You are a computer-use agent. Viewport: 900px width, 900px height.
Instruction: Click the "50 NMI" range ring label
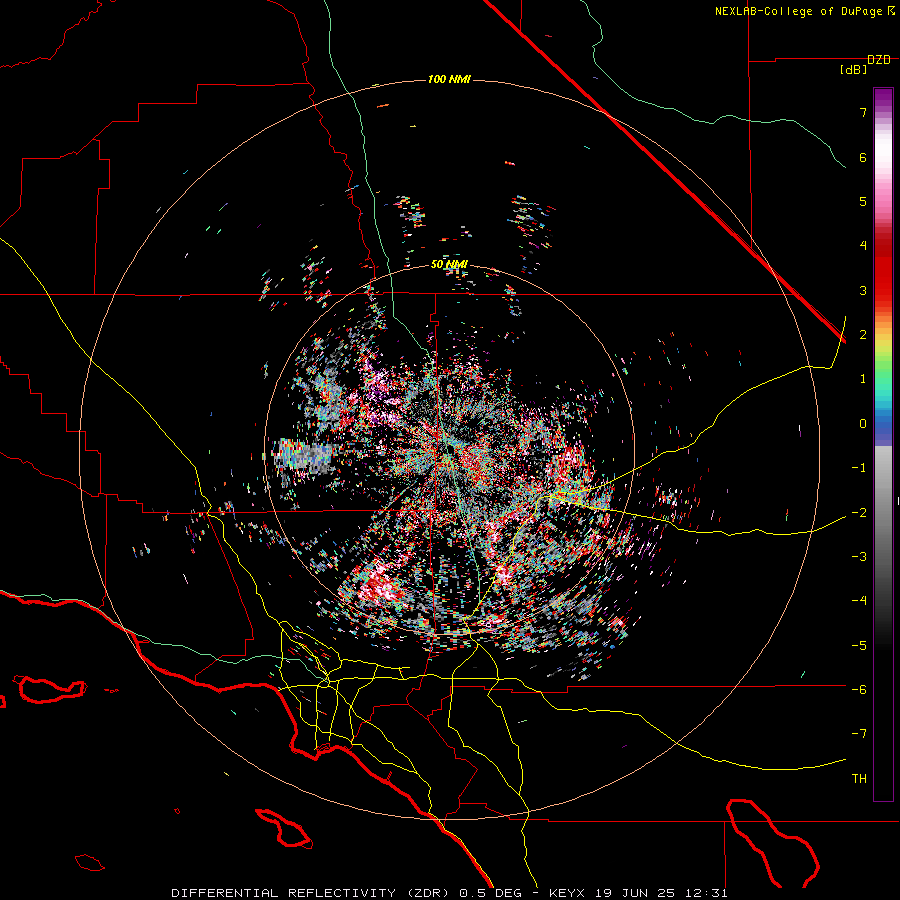[x=449, y=265]
